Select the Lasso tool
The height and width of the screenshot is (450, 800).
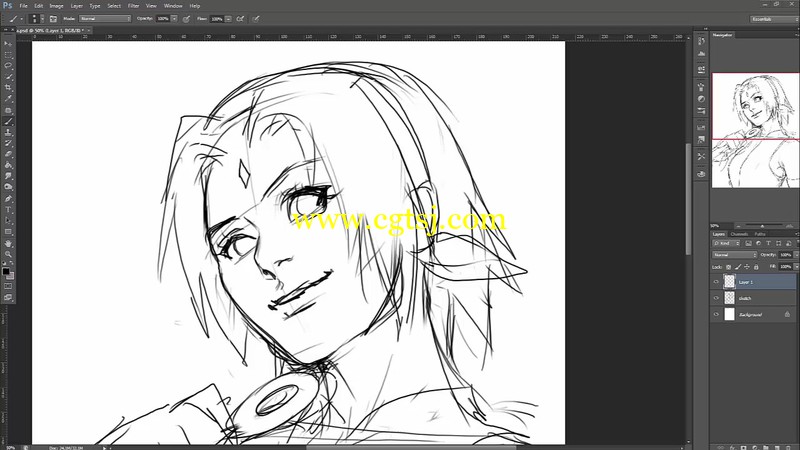[x=8, y=66]
